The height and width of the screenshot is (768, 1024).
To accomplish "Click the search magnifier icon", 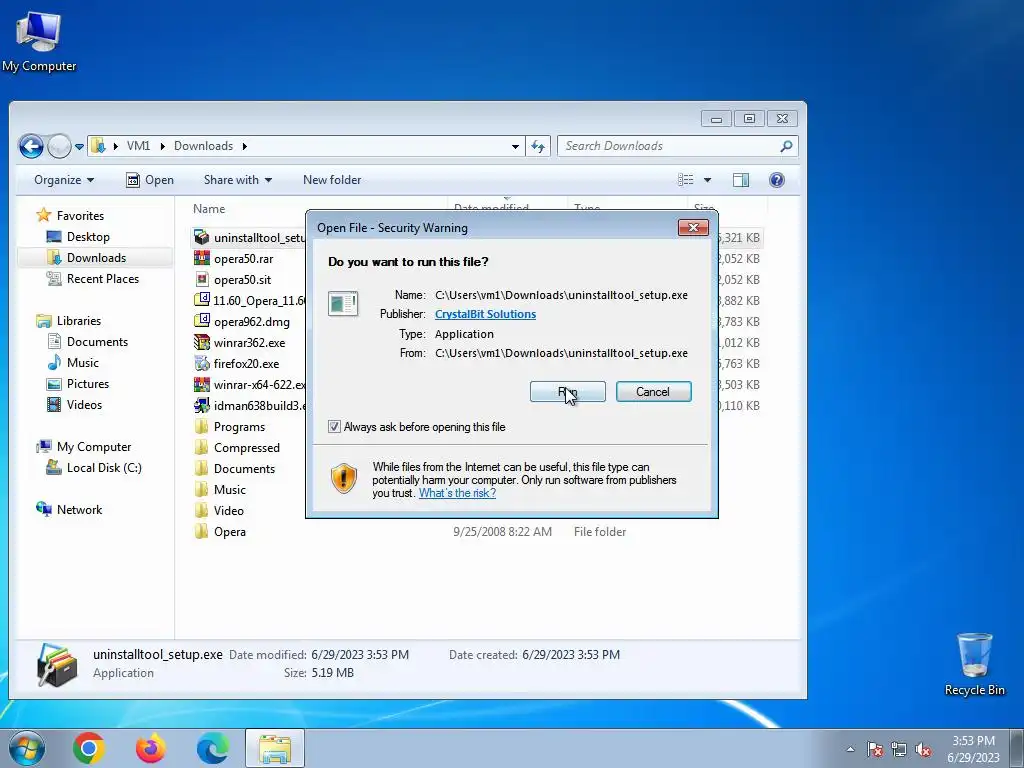I will pos(786,146).
